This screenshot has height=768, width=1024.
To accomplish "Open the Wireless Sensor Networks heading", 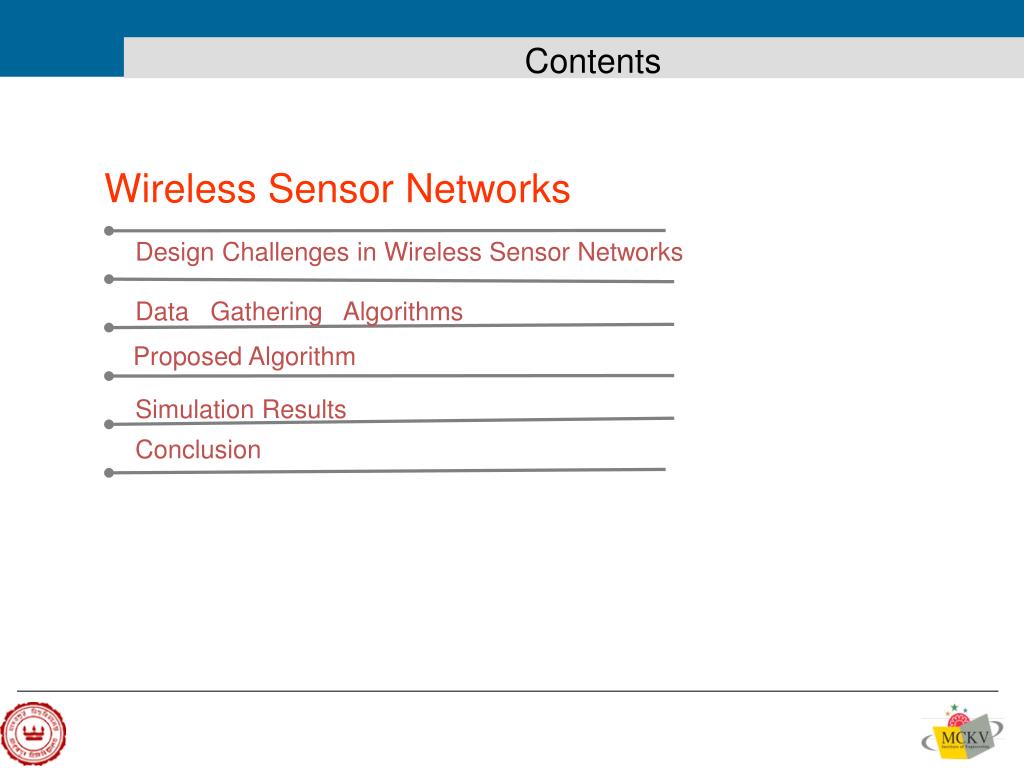I will coord(337,189).
